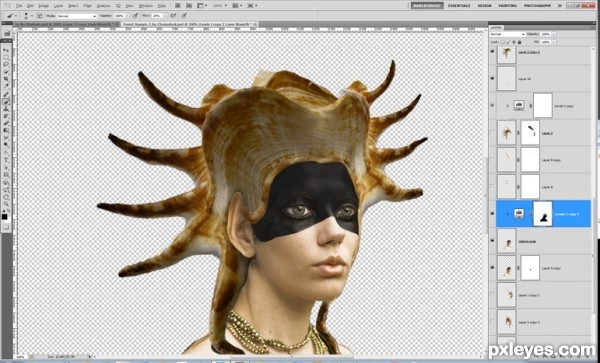The height and width of the screenshot is (363, 600).
Task: Hide the selected Levels 1 copy layer
Action: pyautogui.click(x=492, y=214)
